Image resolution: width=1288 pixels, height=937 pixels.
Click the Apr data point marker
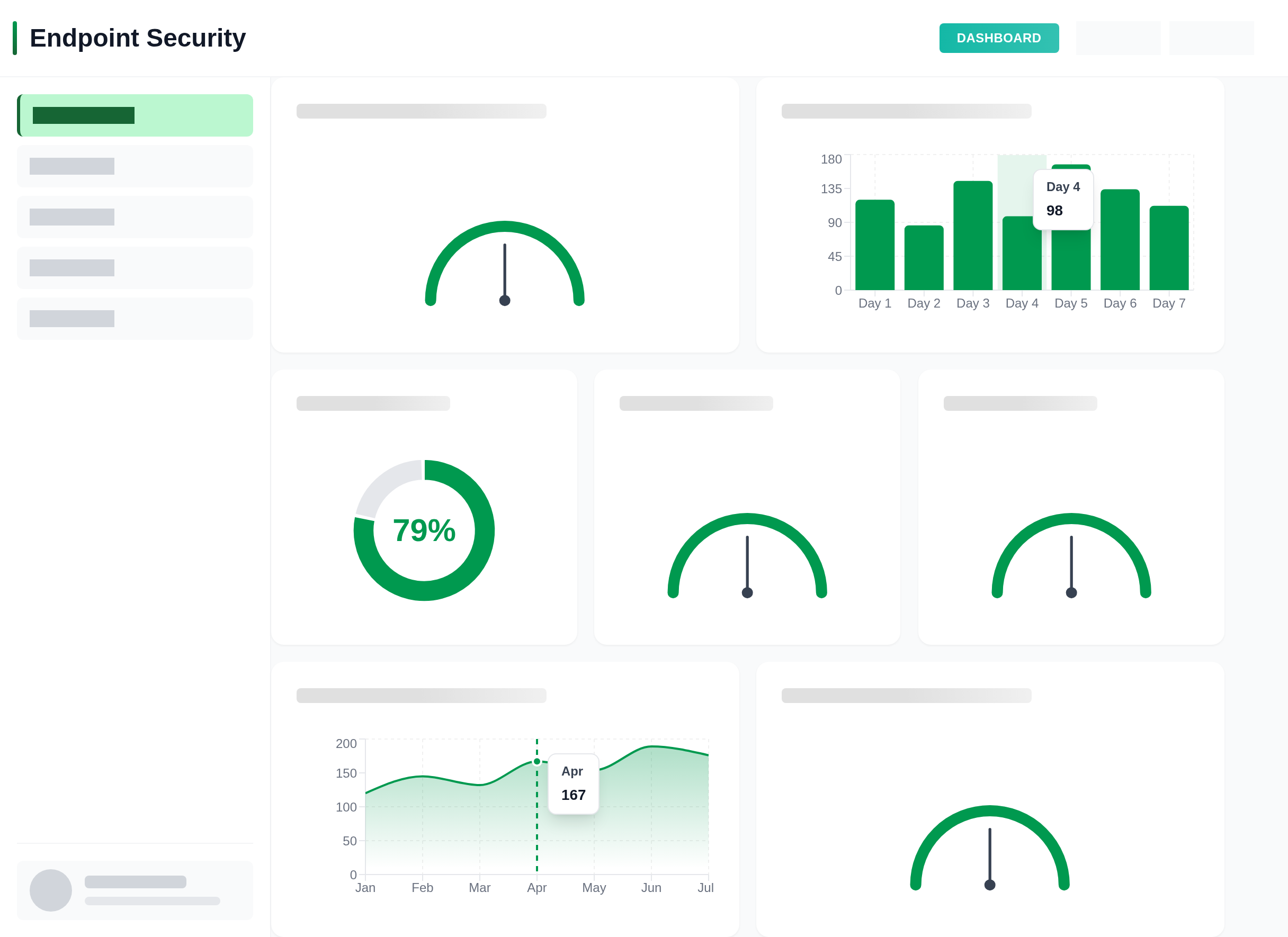pos(536,762)
